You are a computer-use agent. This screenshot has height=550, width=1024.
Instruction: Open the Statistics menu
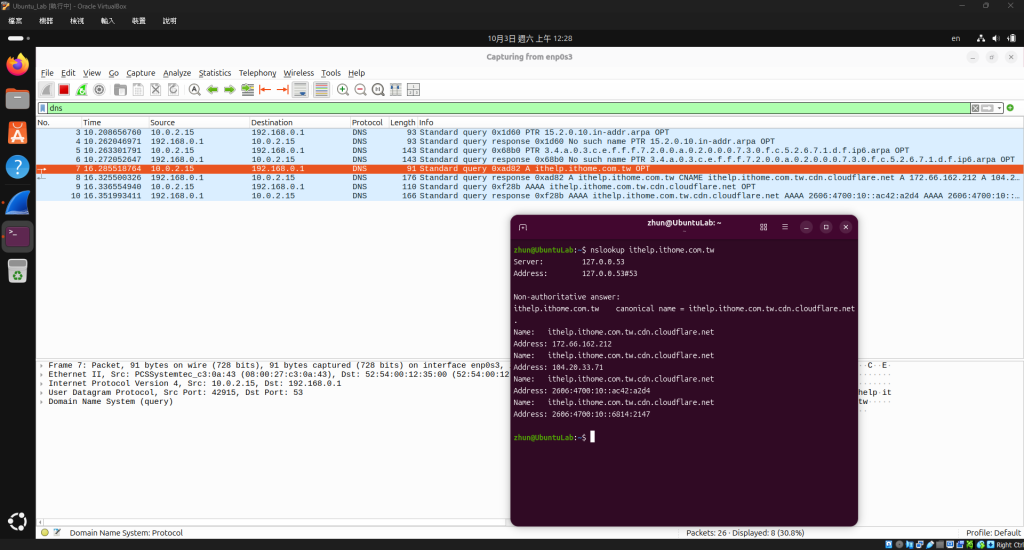pyautogui.click(x=215, y=73)
